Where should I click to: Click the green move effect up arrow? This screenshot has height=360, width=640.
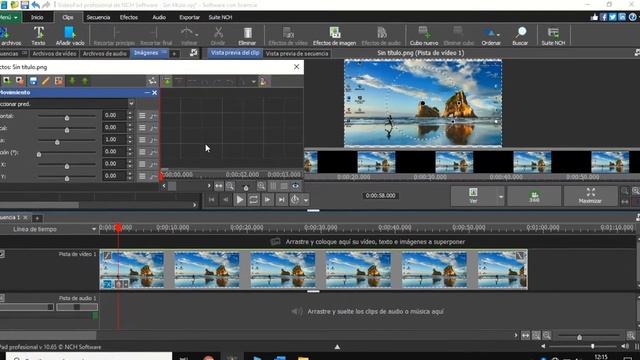(85, 81)
